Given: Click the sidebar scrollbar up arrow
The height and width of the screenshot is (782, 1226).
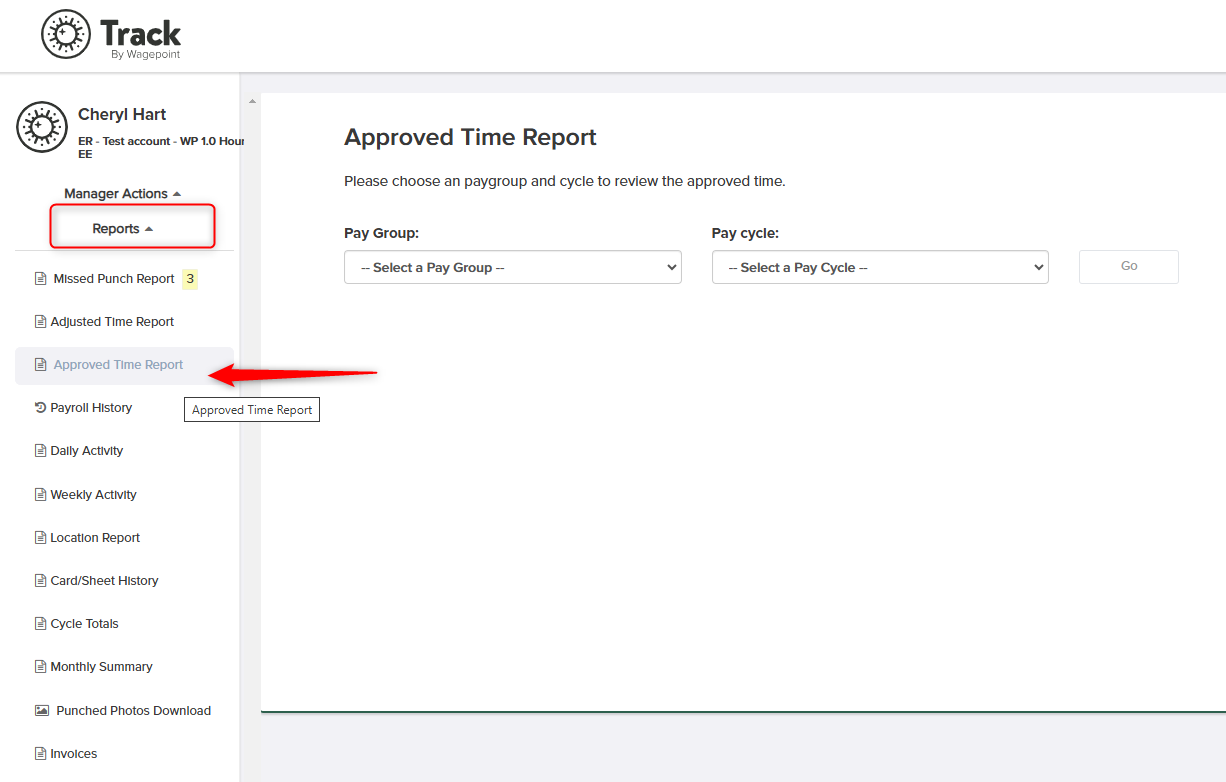Looking at the screenshot, I should (x=251, y=102).
